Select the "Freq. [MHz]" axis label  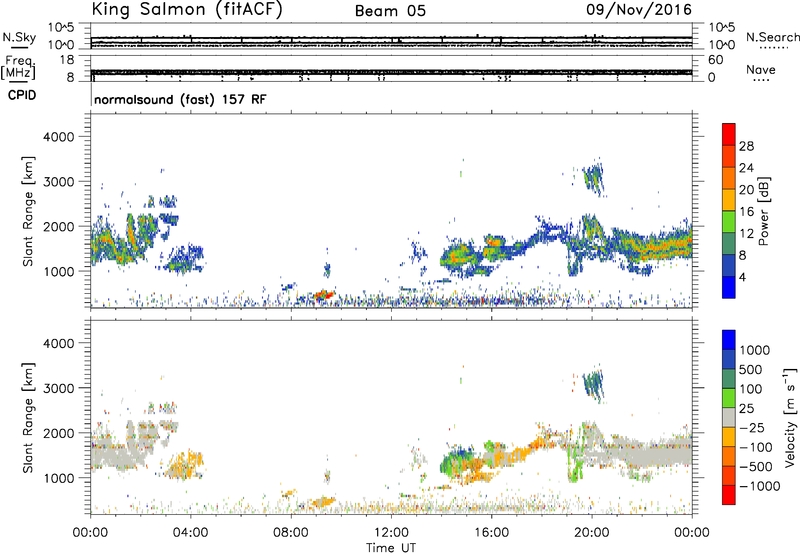point(20,67)
